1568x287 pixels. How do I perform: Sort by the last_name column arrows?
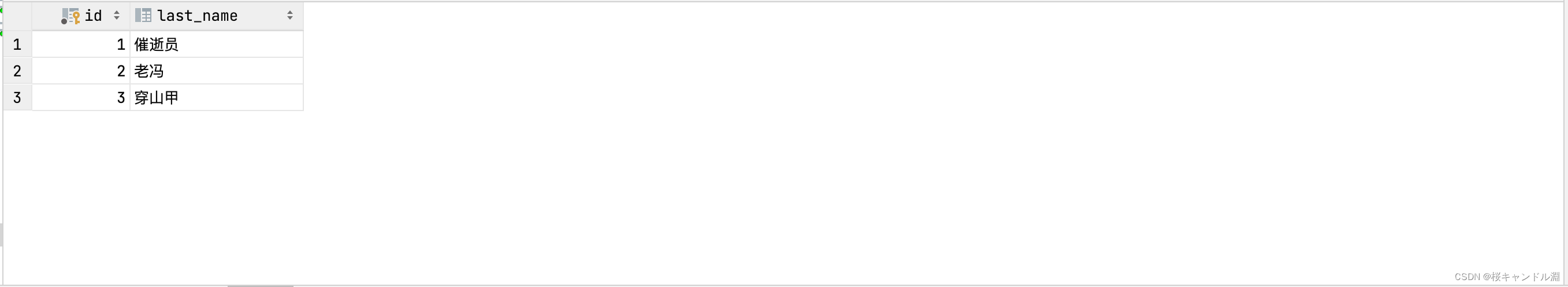(290, 15)
